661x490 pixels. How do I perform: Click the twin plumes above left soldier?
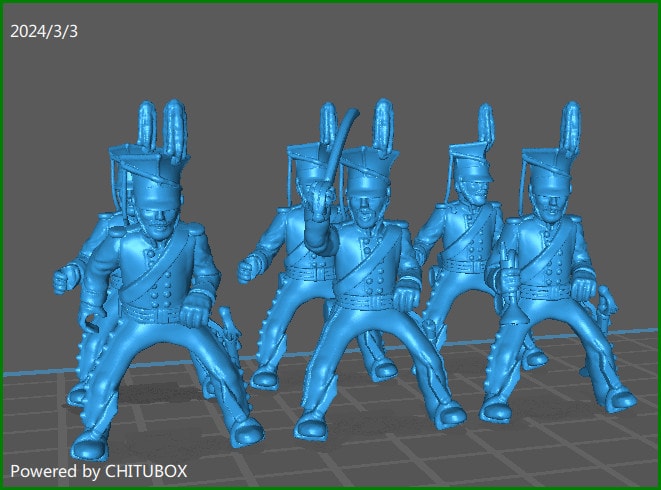pyautogui.click(x=162, y=124)
